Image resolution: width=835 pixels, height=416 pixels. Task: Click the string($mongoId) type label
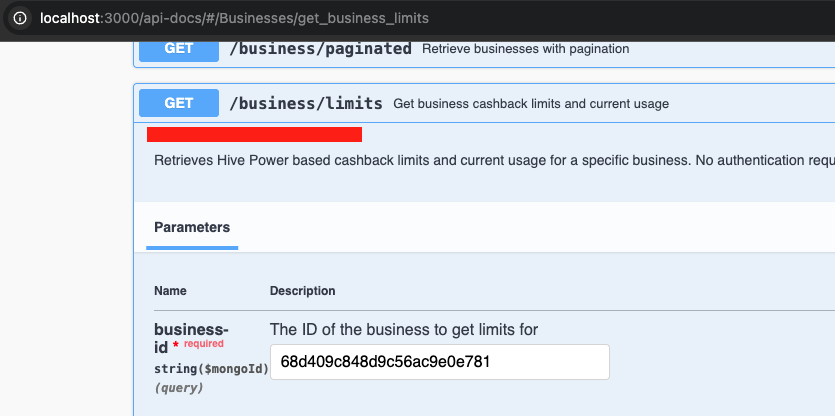point(211,368)
